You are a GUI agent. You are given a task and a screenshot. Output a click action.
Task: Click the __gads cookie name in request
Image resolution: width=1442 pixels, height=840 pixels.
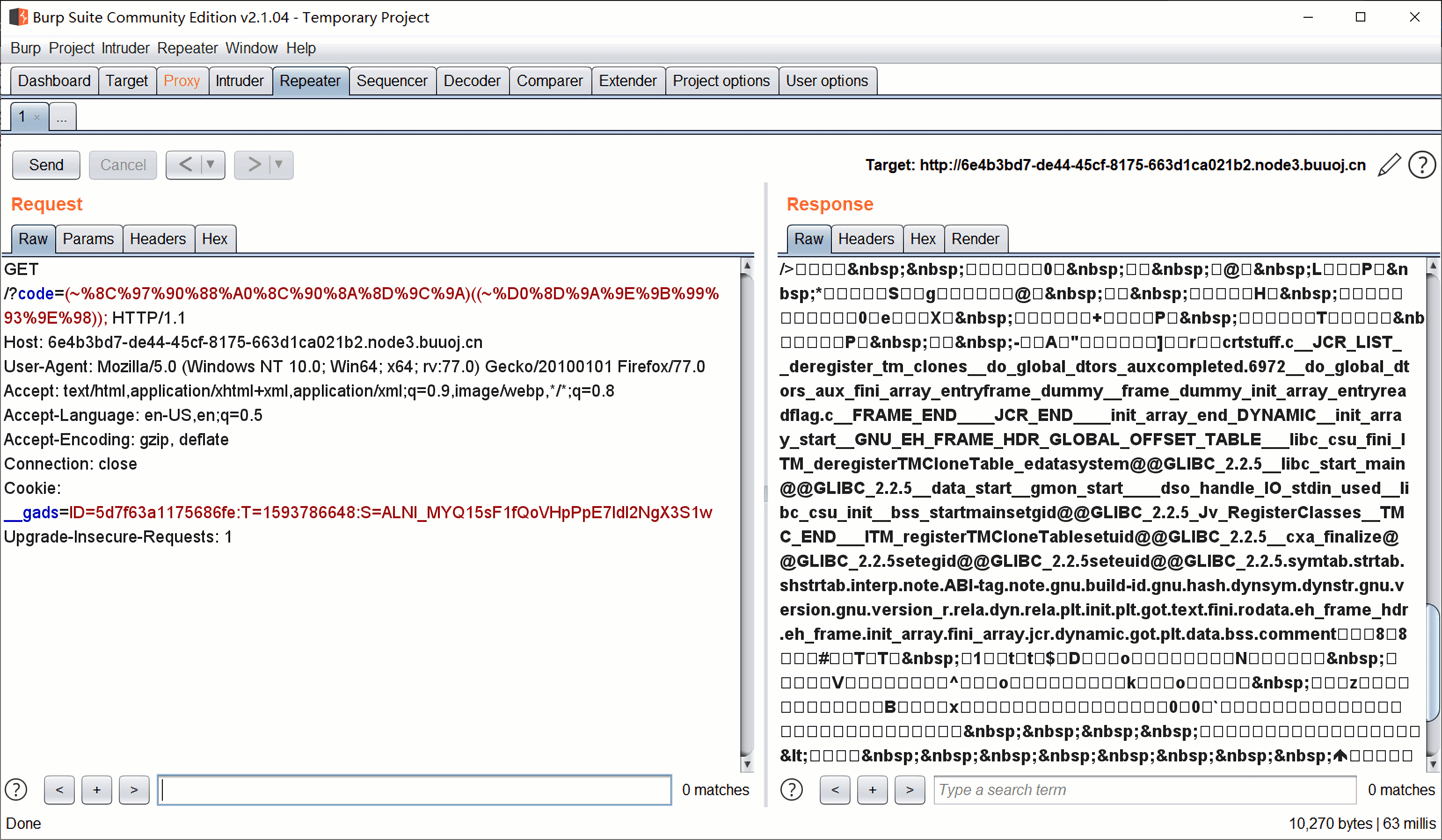[x=31, y=513]
